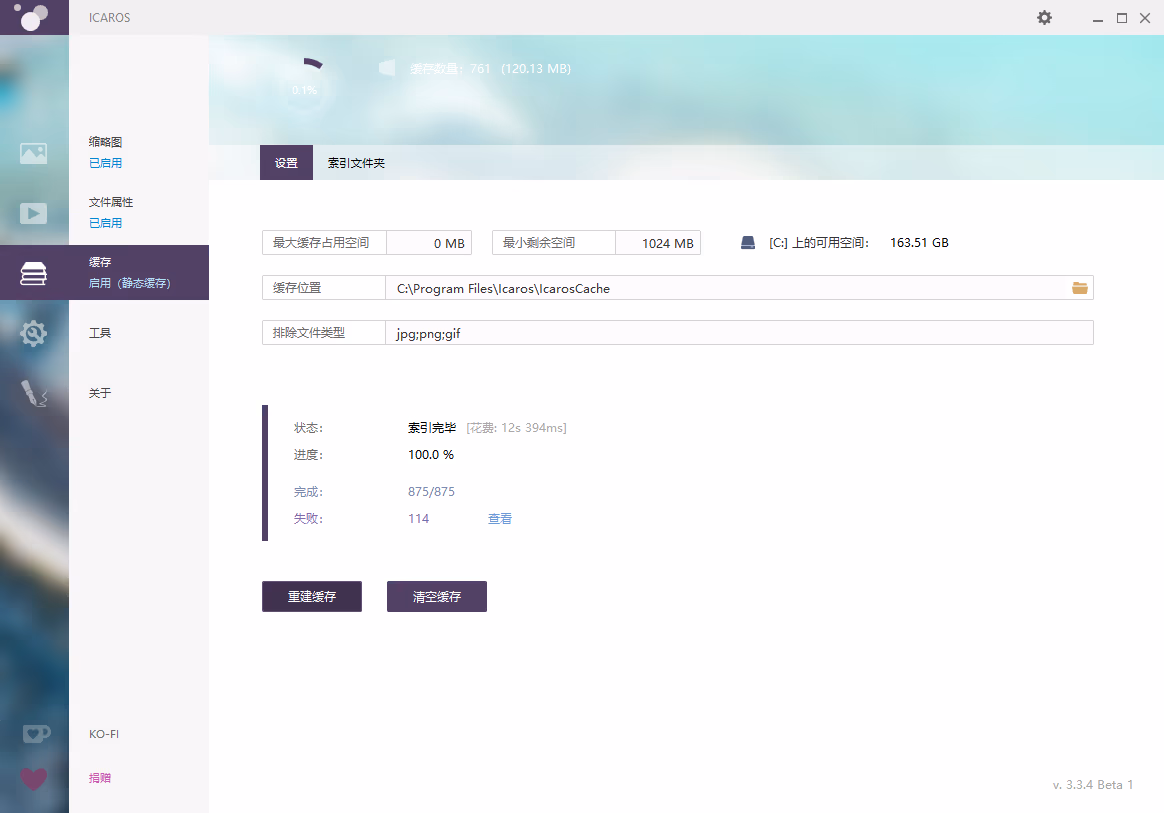Viewport: 1164px width, 813px height.
Task: Click the Icaros logo at top-left
Action: pos(33,17)
